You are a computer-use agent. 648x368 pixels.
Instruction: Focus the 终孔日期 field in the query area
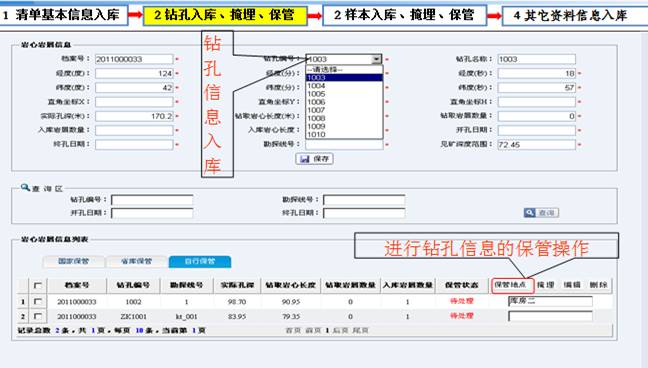364,213
